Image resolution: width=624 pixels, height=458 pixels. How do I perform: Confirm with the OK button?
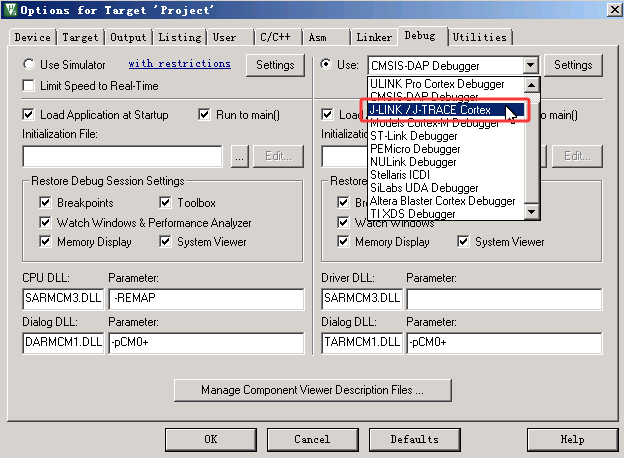[211, 440]
